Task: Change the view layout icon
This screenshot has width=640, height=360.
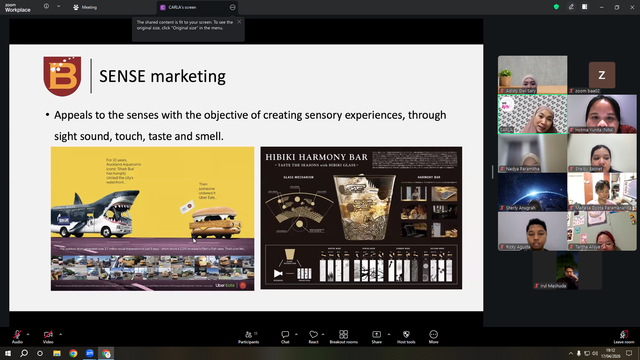Action: click(584, 7)
